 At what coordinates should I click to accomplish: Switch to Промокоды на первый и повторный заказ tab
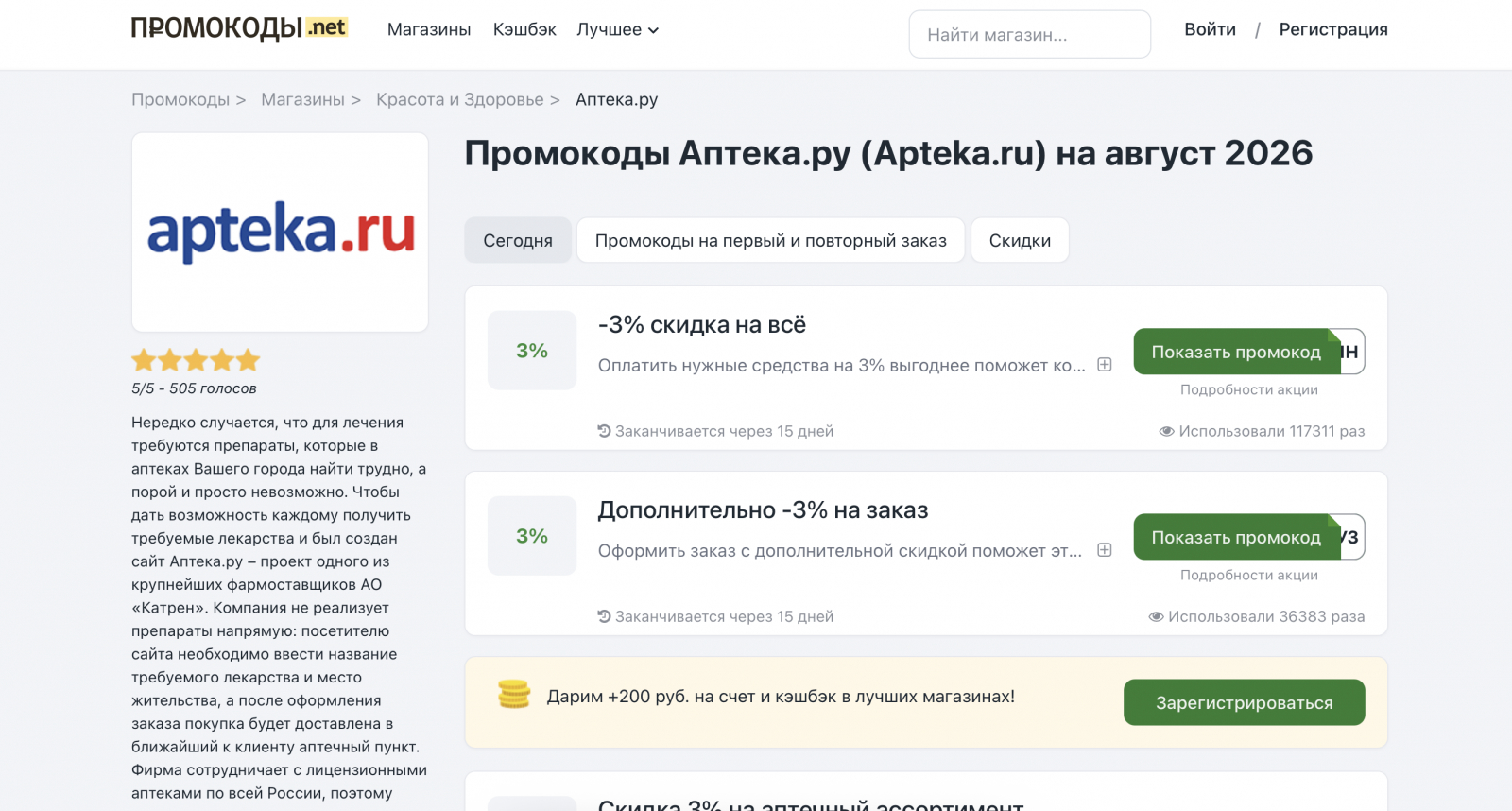[771, 240]
